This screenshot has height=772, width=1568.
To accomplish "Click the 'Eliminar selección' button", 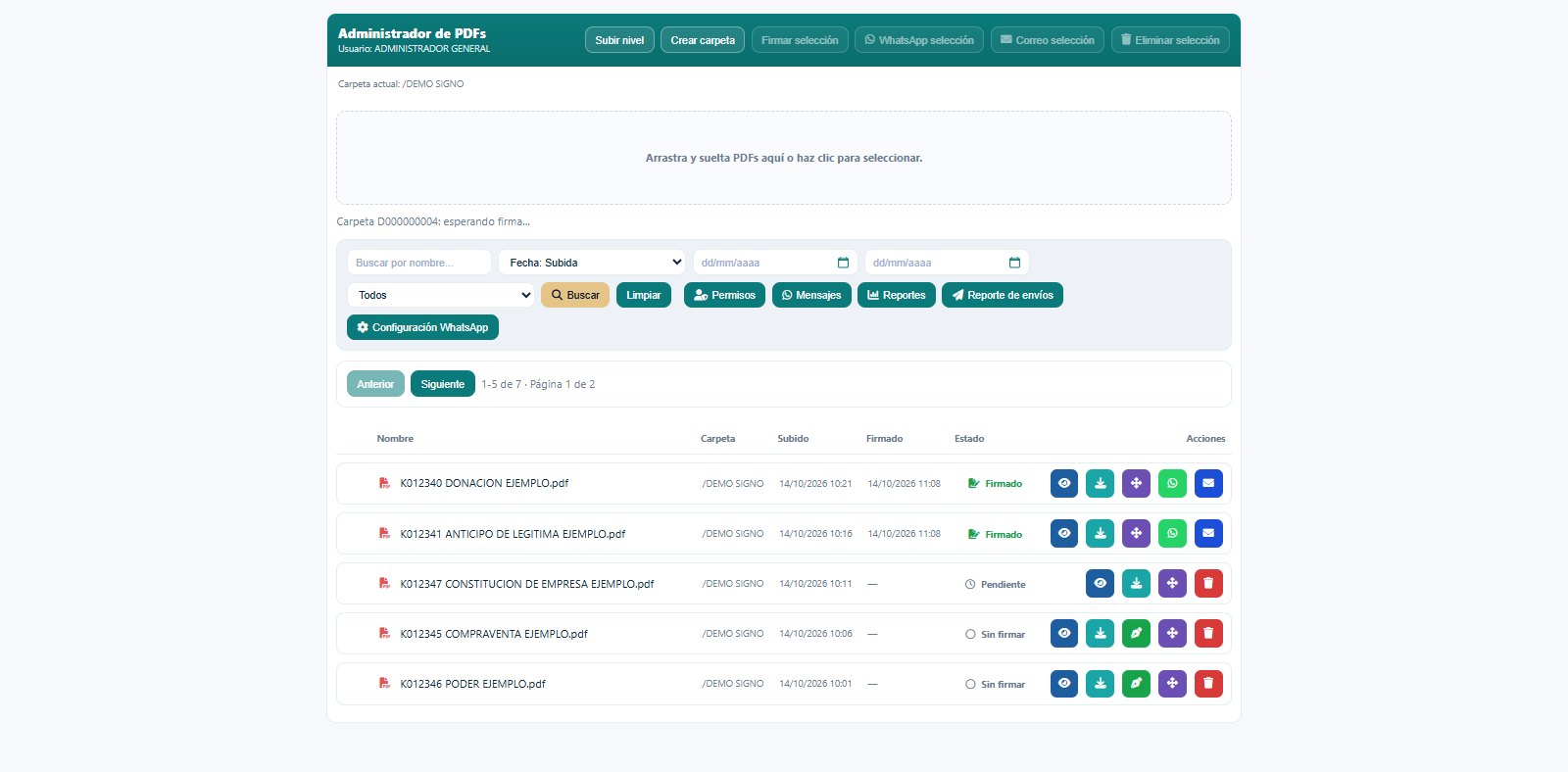I will 1170,40.
